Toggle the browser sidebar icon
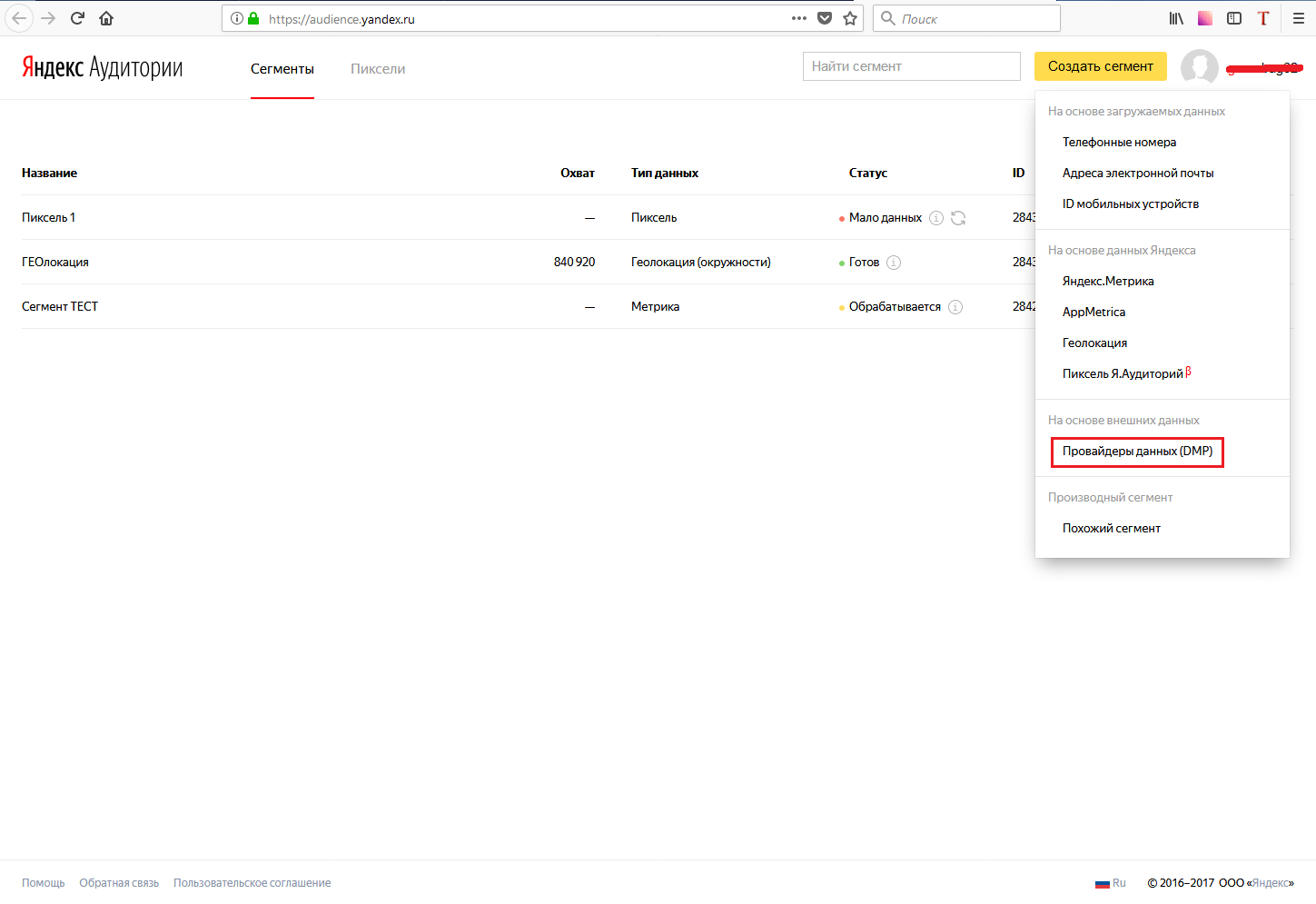Image resolution: width=1316 pixels, height=904 pixels. [1234, 18]
